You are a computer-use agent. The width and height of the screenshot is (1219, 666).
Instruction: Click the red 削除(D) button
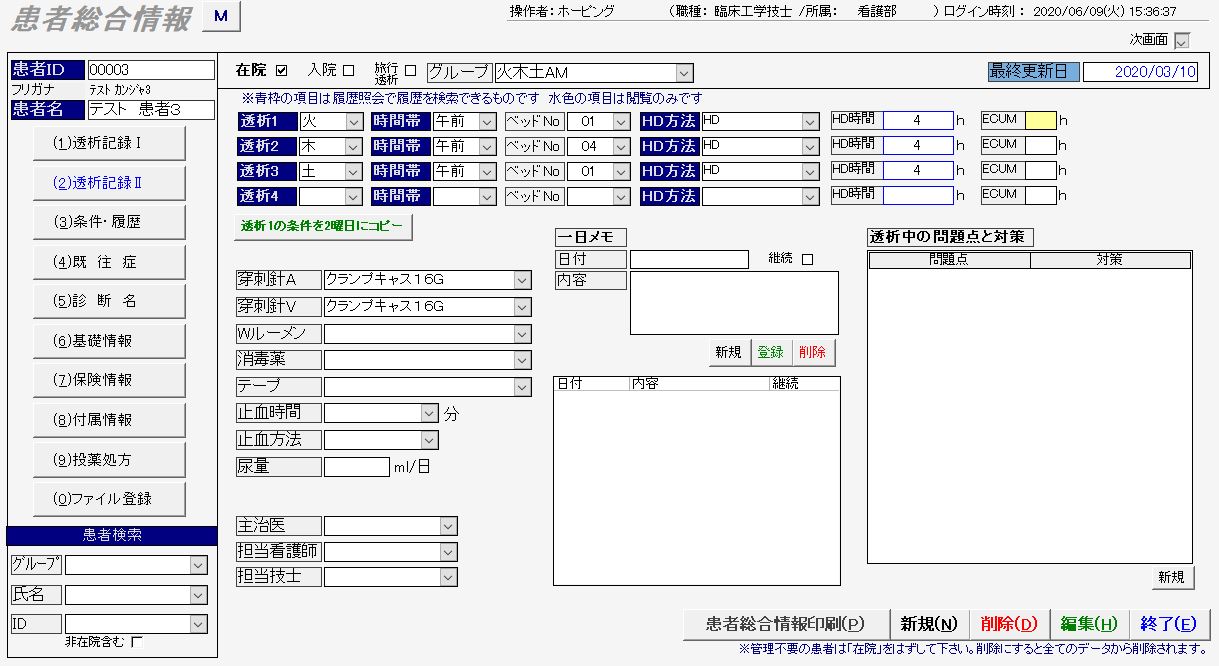tap(1009, 624)
